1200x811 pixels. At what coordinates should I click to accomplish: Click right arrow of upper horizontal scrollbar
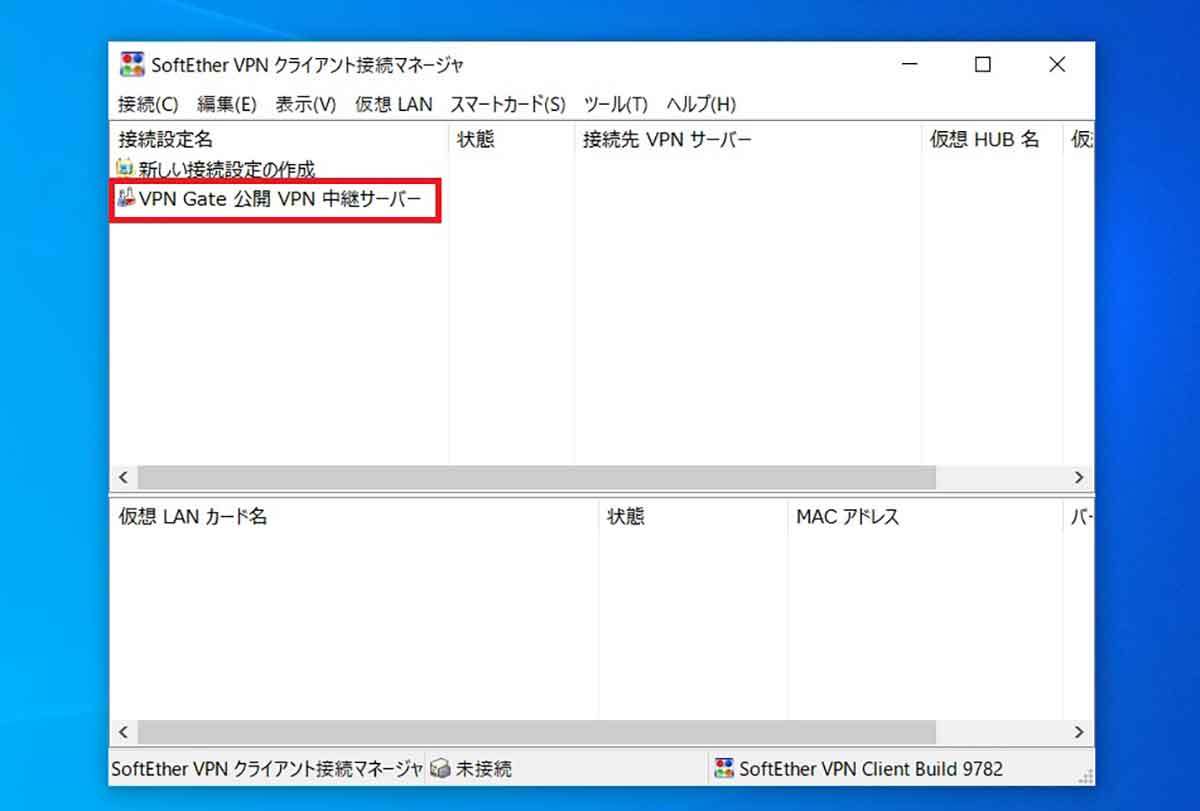pos(1079,477)
